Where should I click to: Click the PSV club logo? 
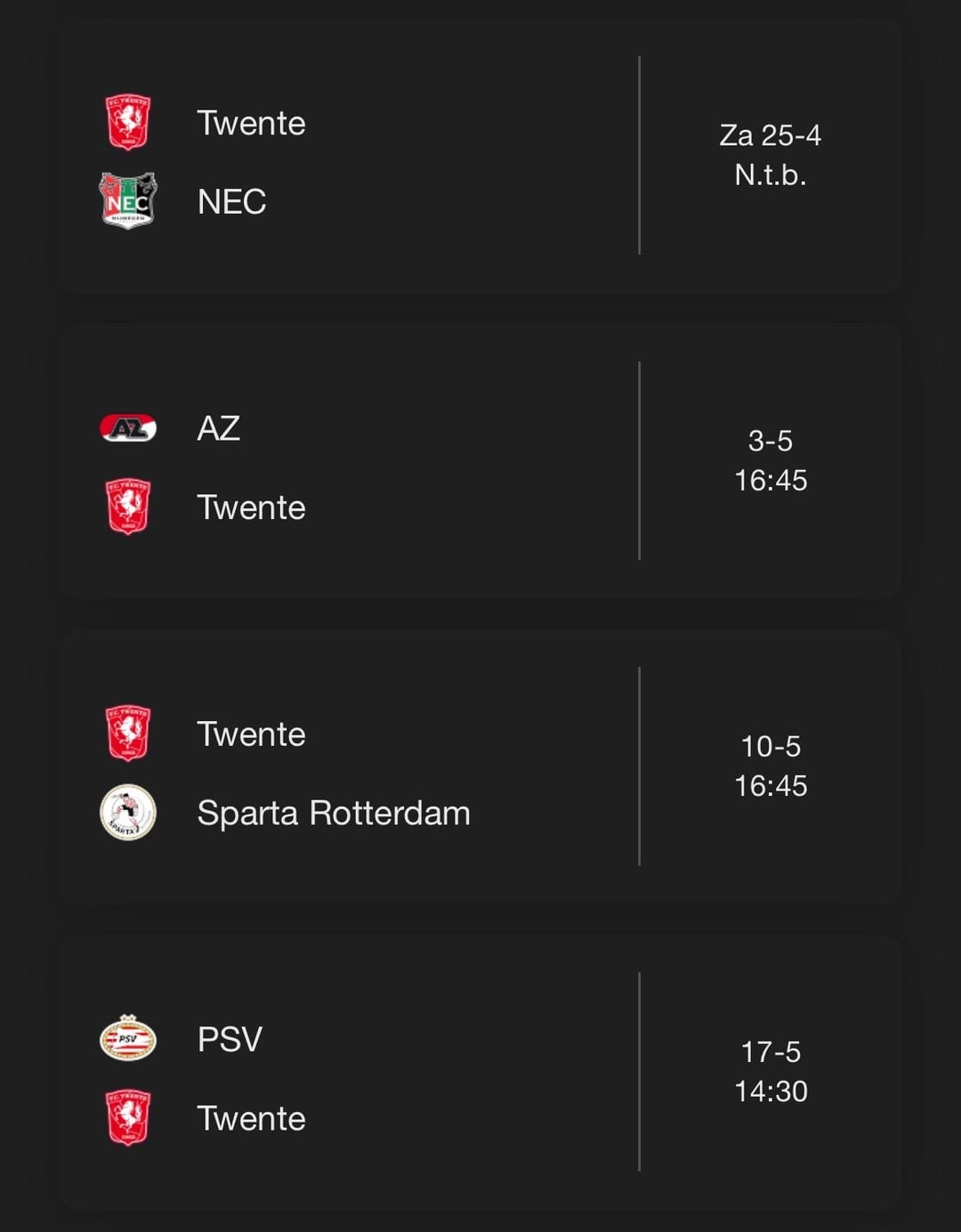128,1039
